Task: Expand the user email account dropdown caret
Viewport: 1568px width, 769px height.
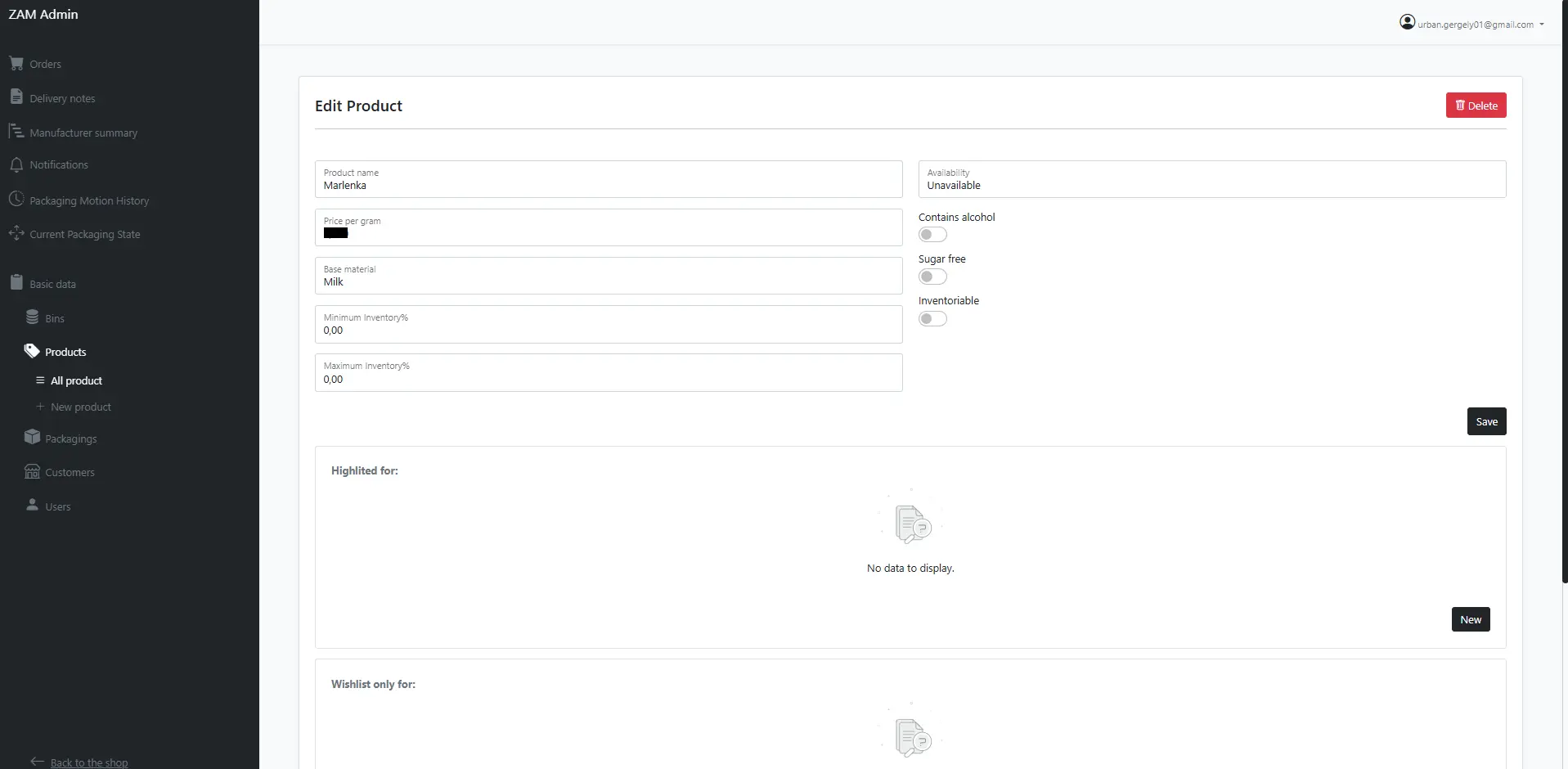Action: click(x=1542, y=25)
